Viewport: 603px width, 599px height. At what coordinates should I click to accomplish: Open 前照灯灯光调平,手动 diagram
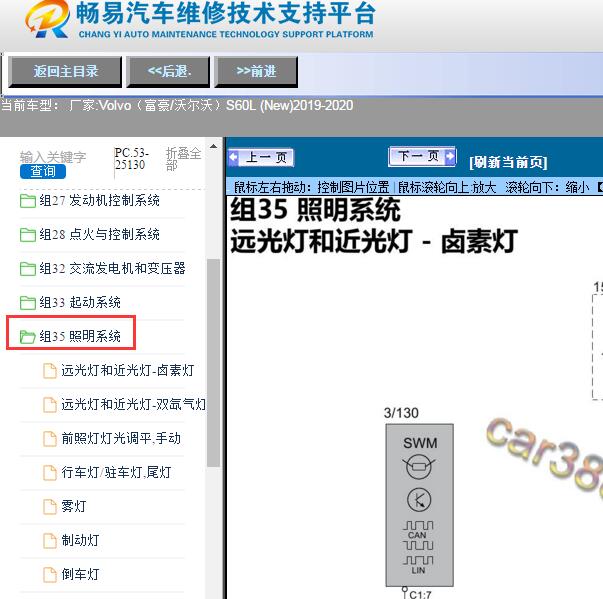(x=121, y=438)
